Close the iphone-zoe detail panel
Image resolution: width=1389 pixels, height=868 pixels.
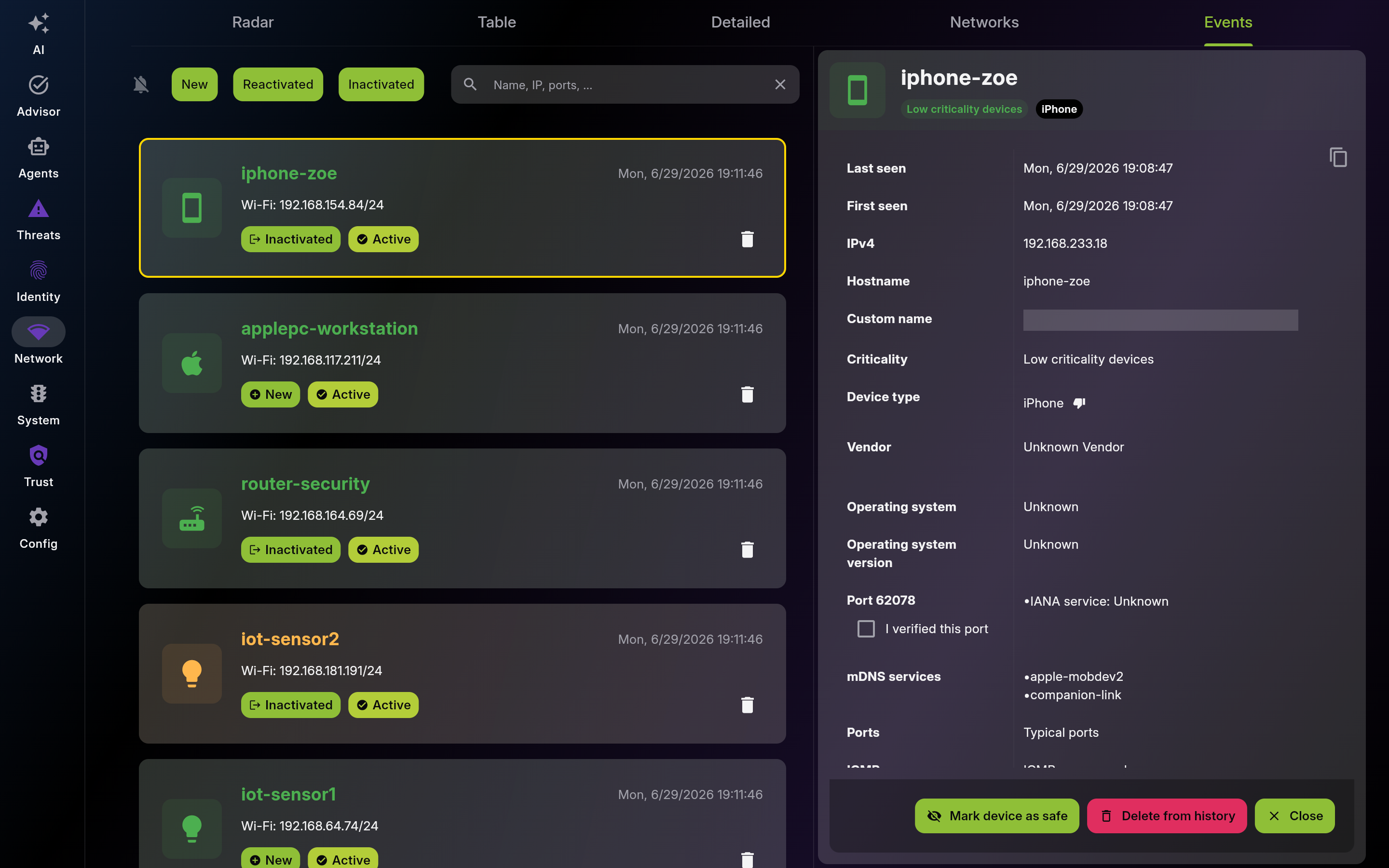(1295, 816)
